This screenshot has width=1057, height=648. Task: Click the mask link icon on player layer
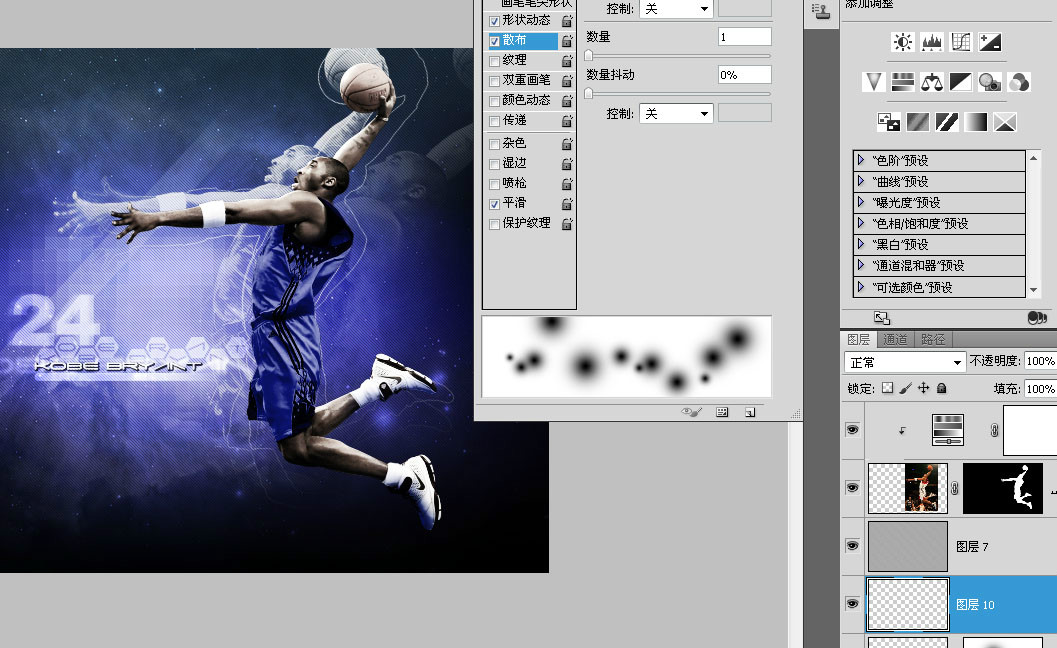955,488
